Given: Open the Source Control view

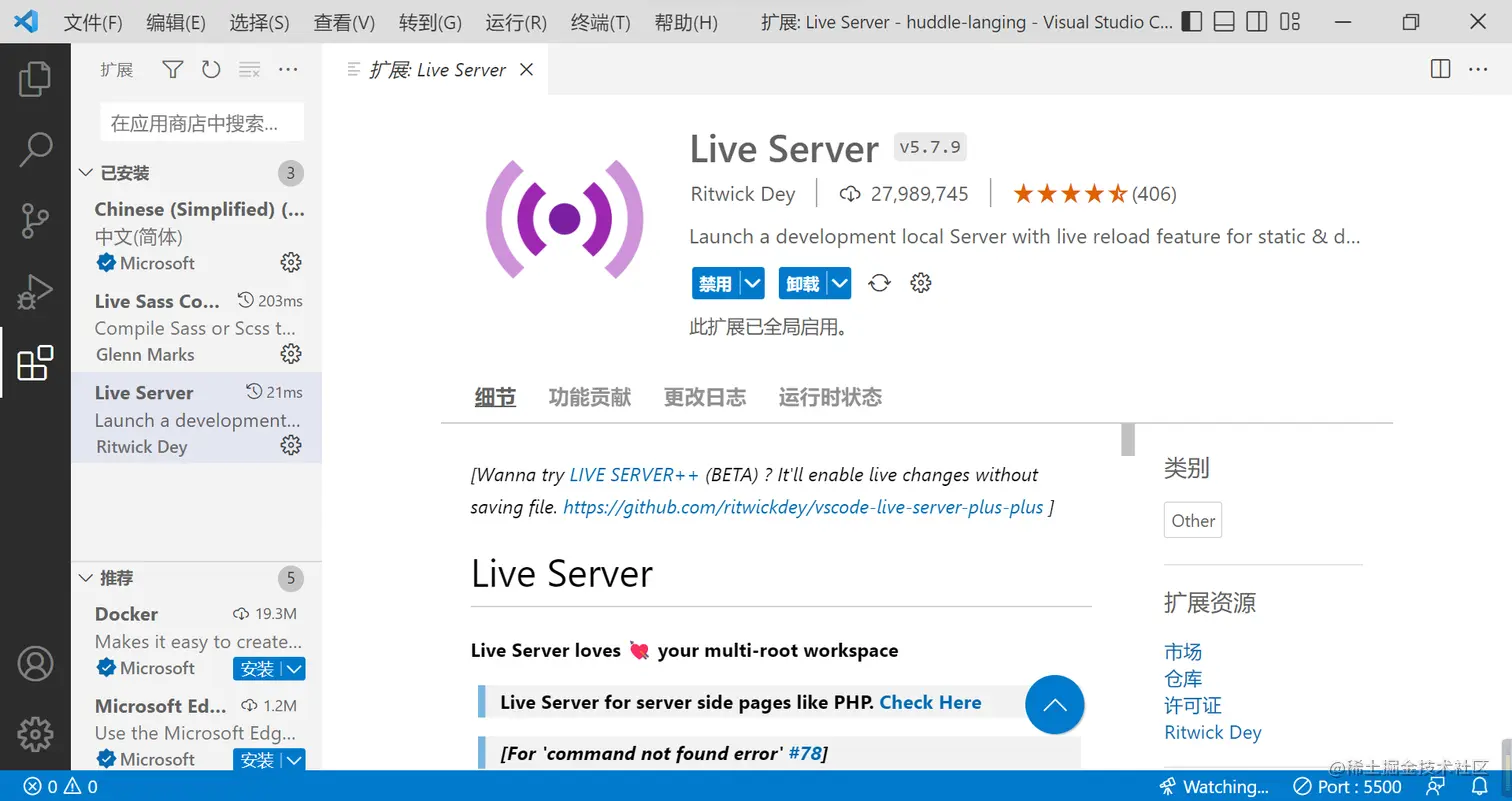Looking at the screenshot, I should click(36, 220).
